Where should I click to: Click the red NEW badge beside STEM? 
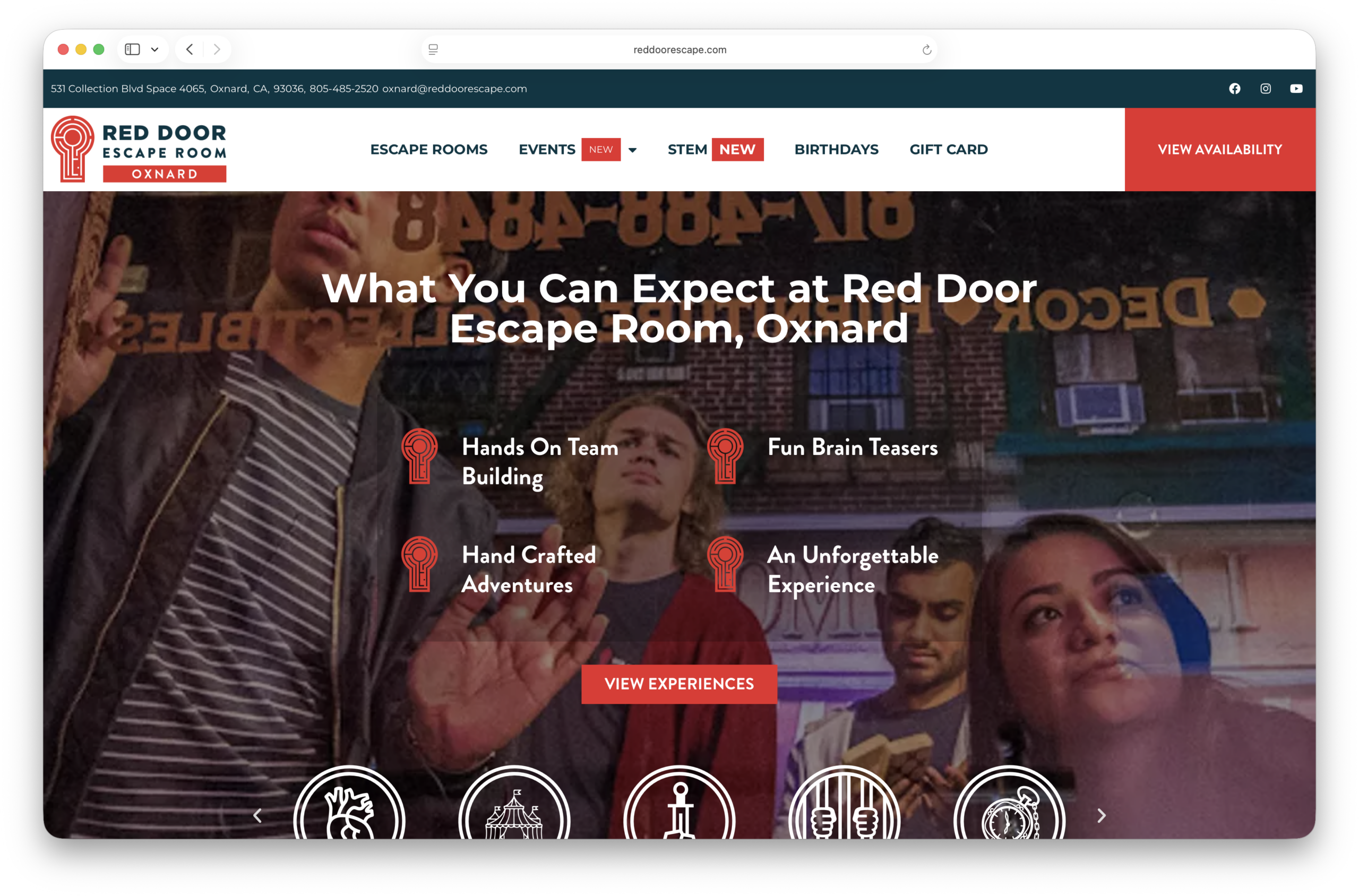pyautogui.click(x=737, y=150)
